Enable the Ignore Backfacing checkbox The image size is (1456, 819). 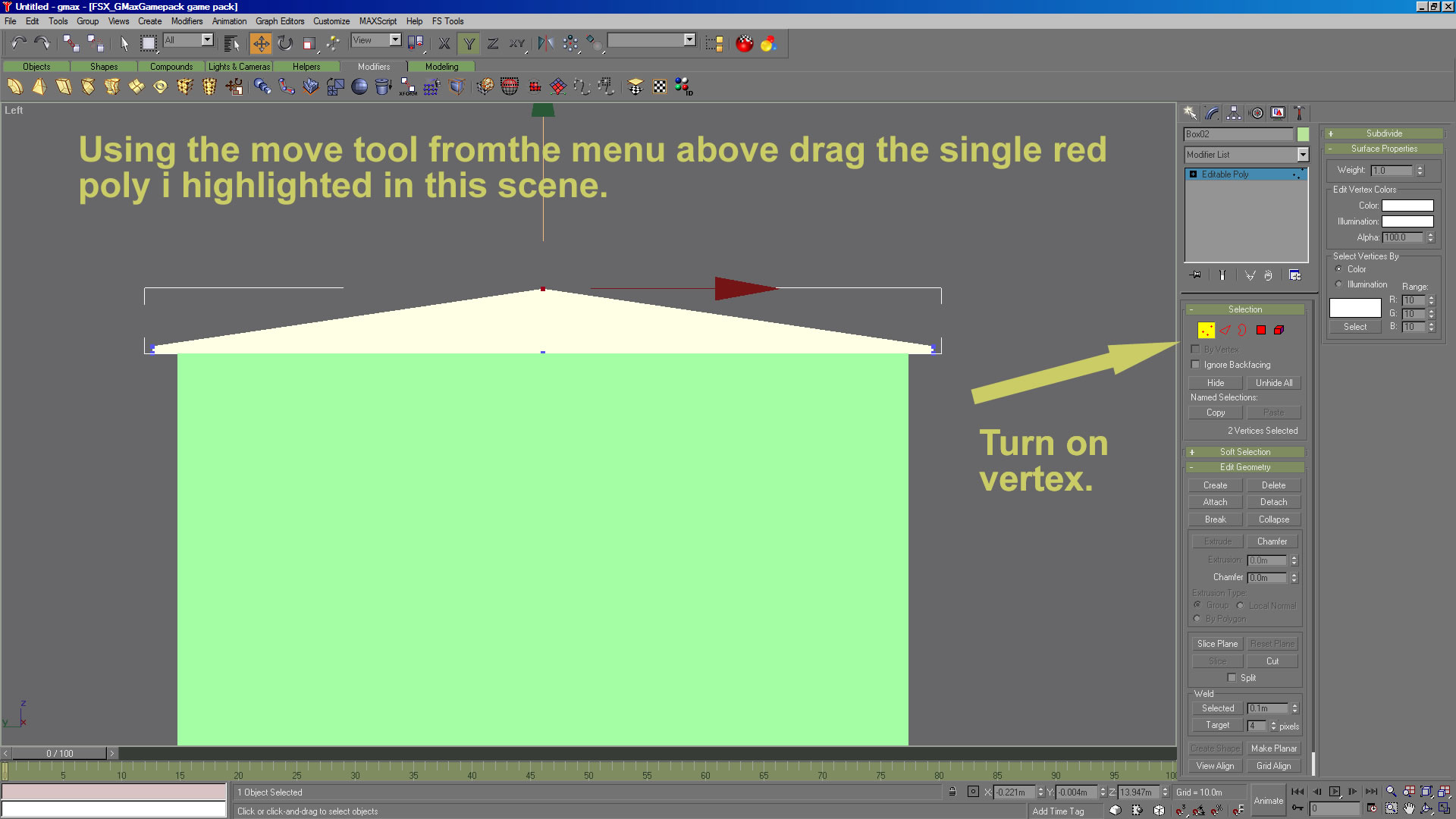pos(1196,365)
